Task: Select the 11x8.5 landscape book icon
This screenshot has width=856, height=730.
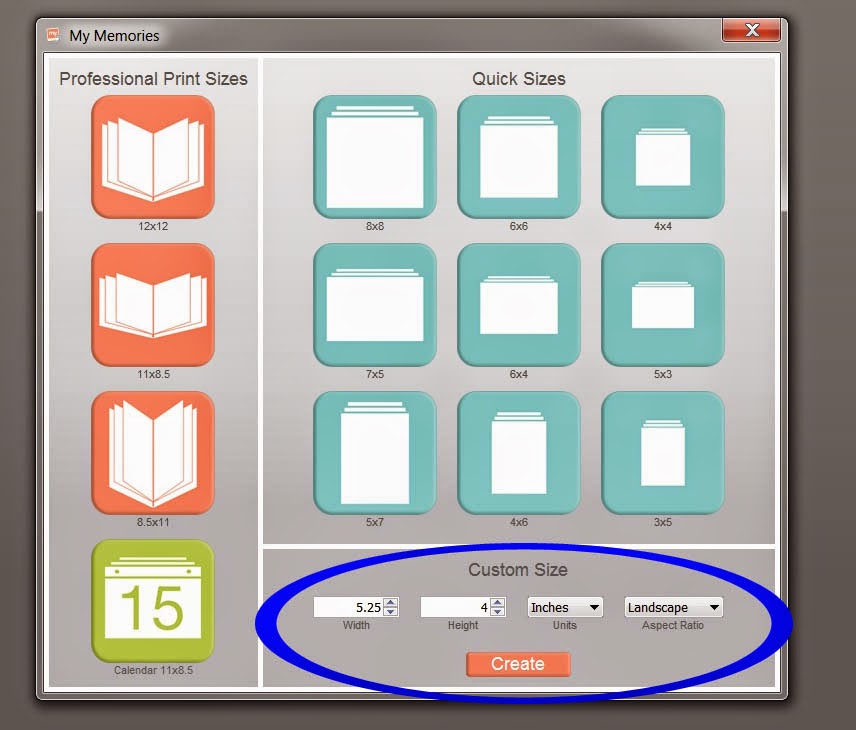Action: pos(153,305)
